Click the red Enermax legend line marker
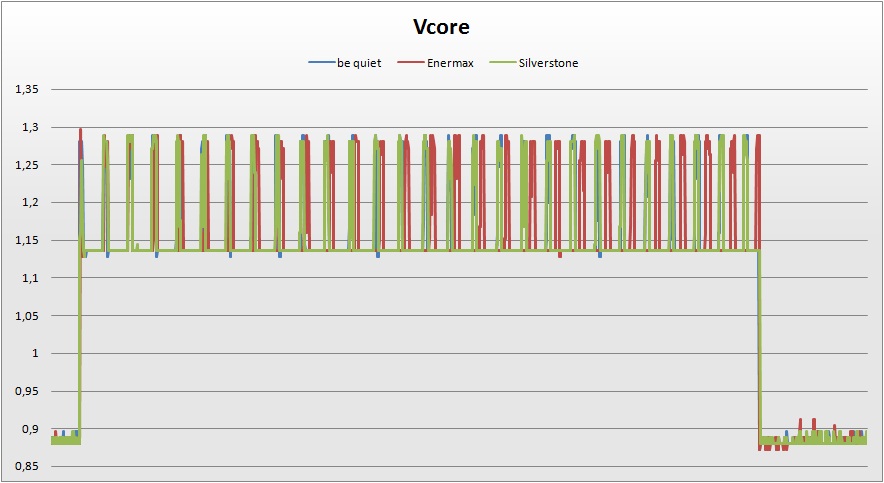The width and height of the screenshot is (884, 483). (411, 63)
